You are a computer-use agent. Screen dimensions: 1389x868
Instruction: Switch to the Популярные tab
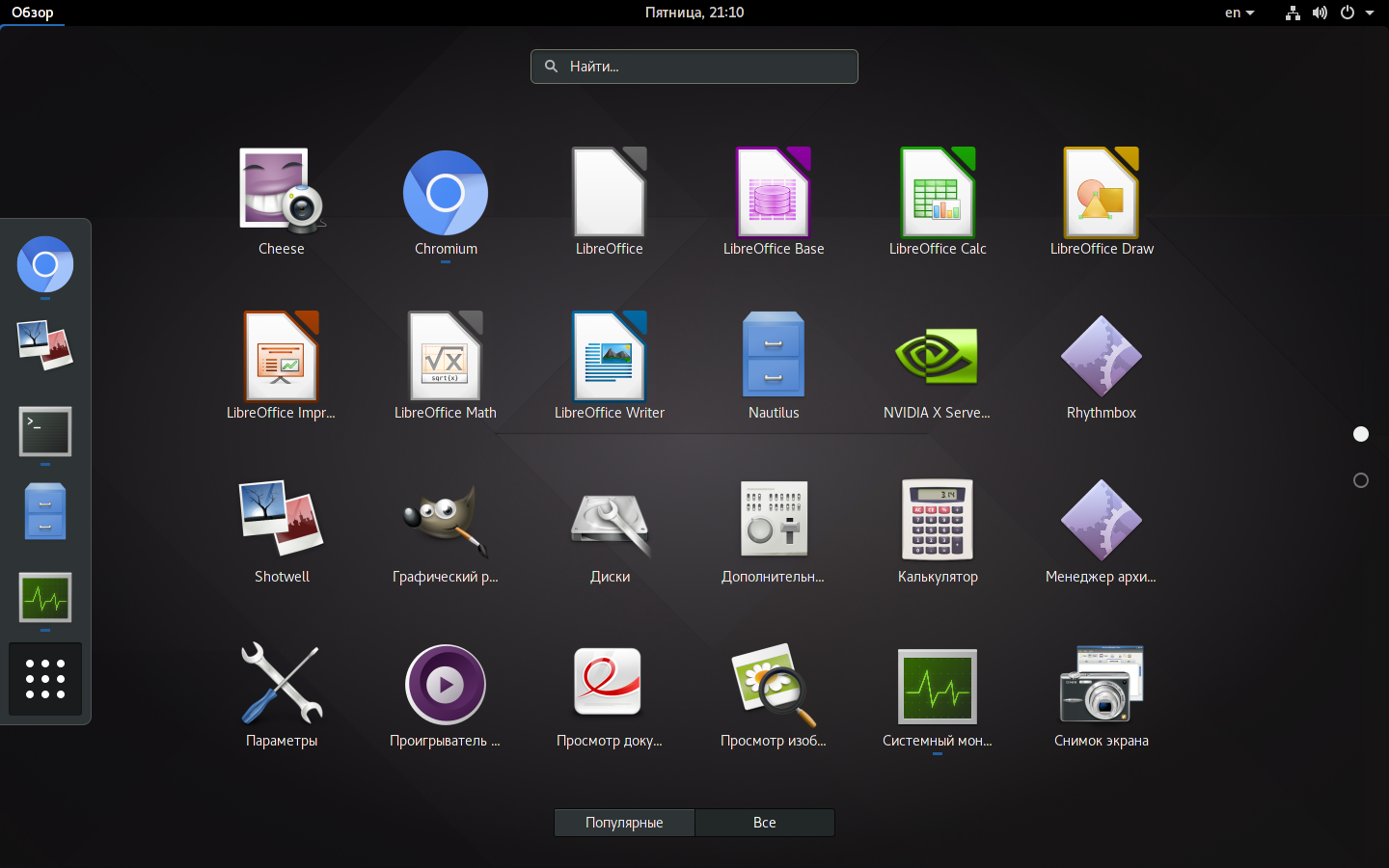[624, 823]
